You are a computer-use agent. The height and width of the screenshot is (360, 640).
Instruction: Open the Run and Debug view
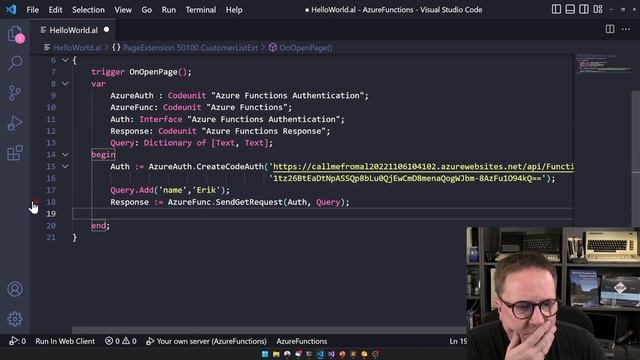[x=15, y=123]
